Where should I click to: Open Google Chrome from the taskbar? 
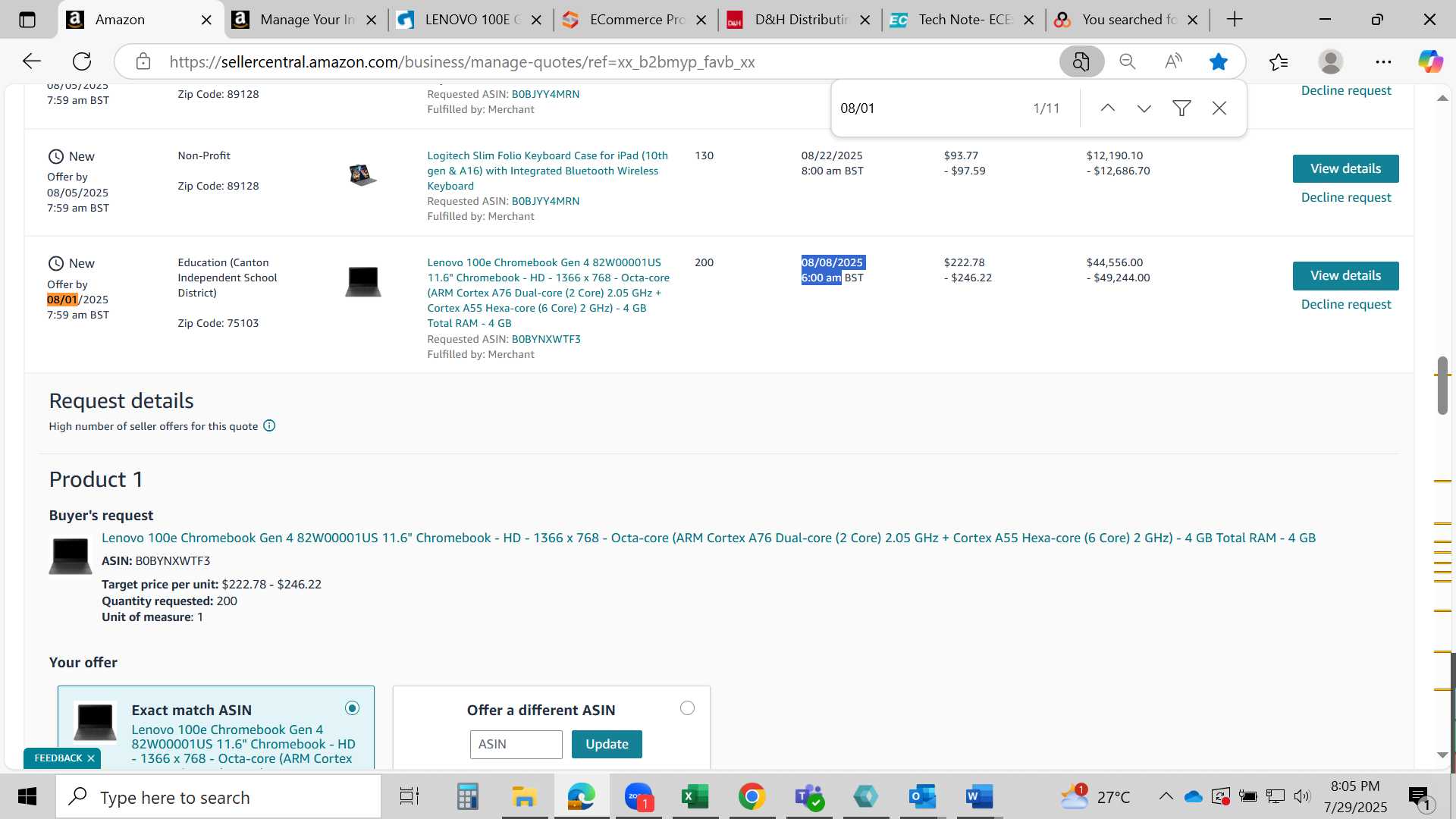tap(752, 796)
